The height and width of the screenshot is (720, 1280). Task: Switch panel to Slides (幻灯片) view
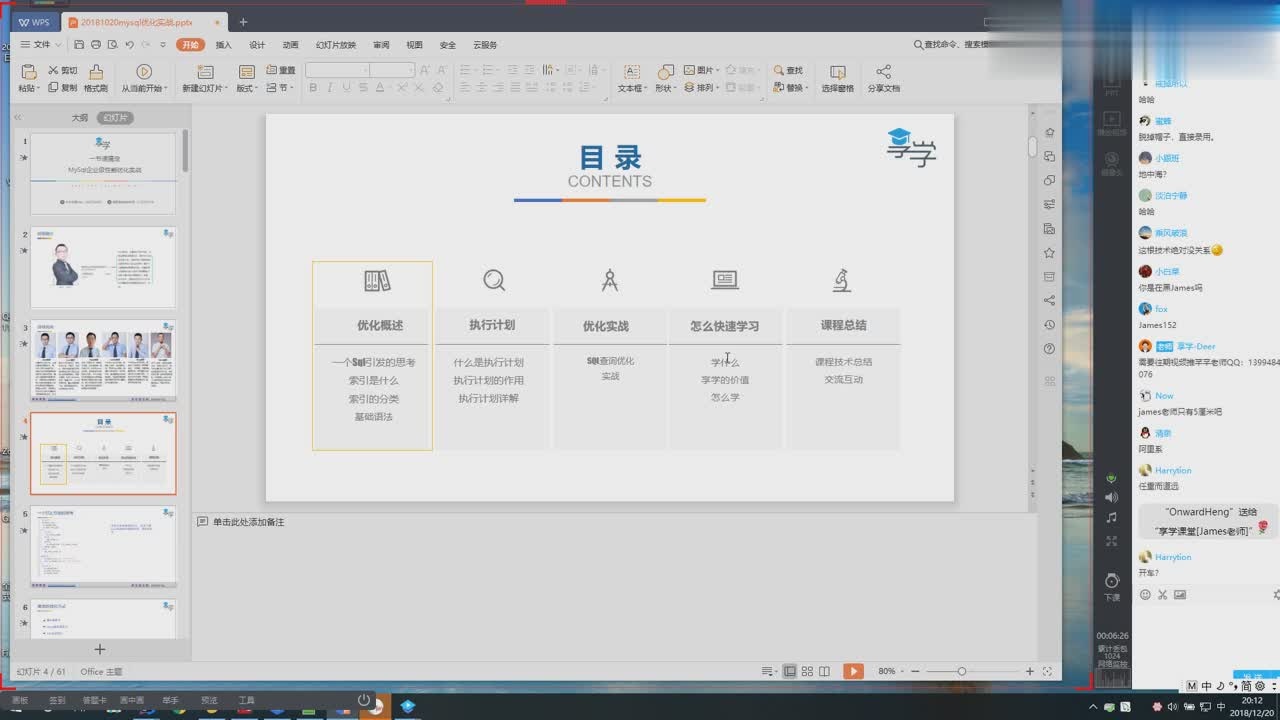tap(115, 118)
